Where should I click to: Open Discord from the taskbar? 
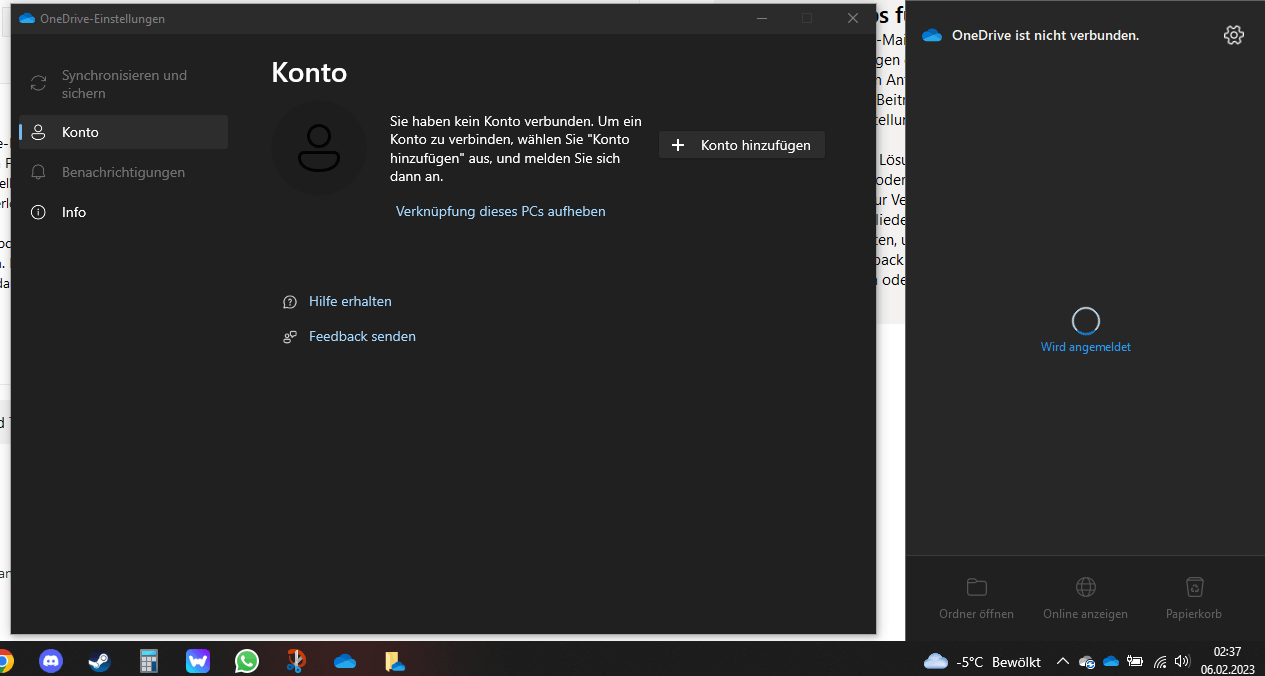(x=51, y=661)
